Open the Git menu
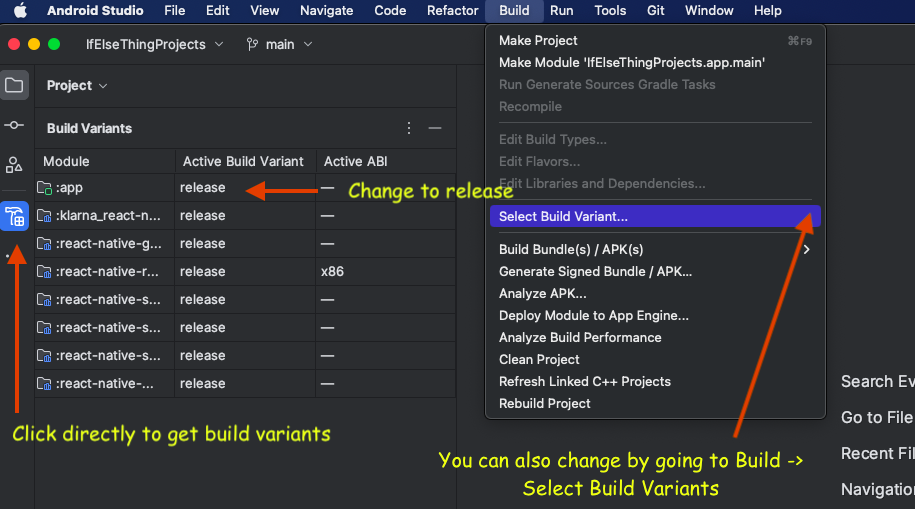This screenshot has width=915, height=509. [x=655, y=11]
